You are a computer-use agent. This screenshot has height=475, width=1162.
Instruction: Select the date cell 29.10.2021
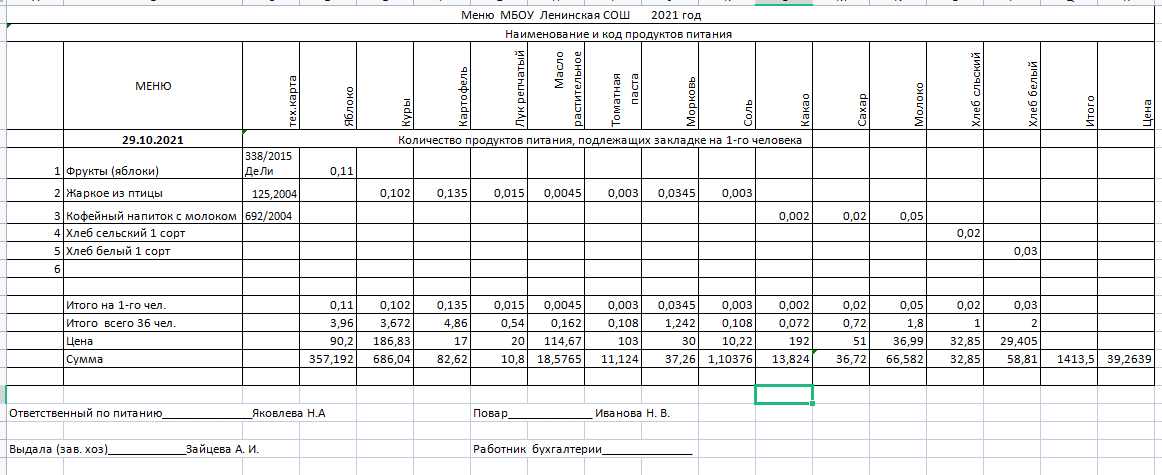152,140
